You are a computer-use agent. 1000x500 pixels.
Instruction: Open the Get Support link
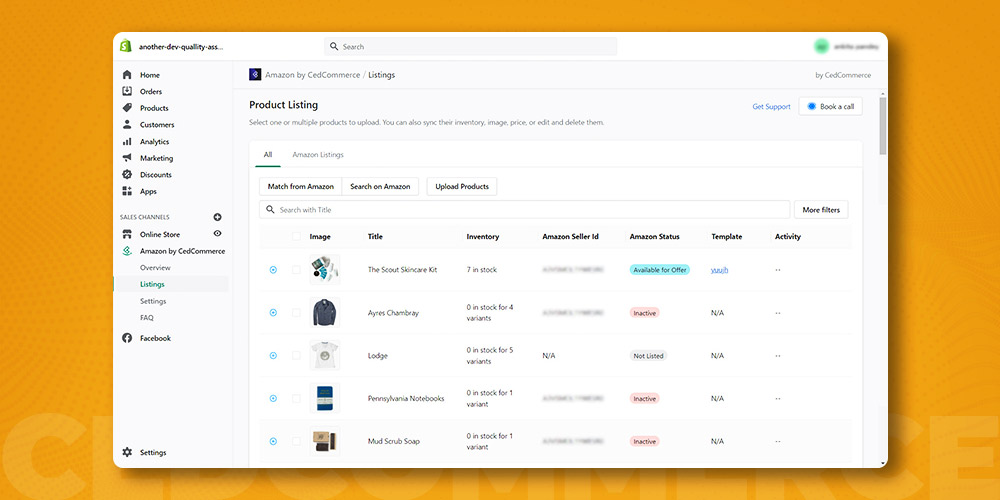(x=771, y=107)
